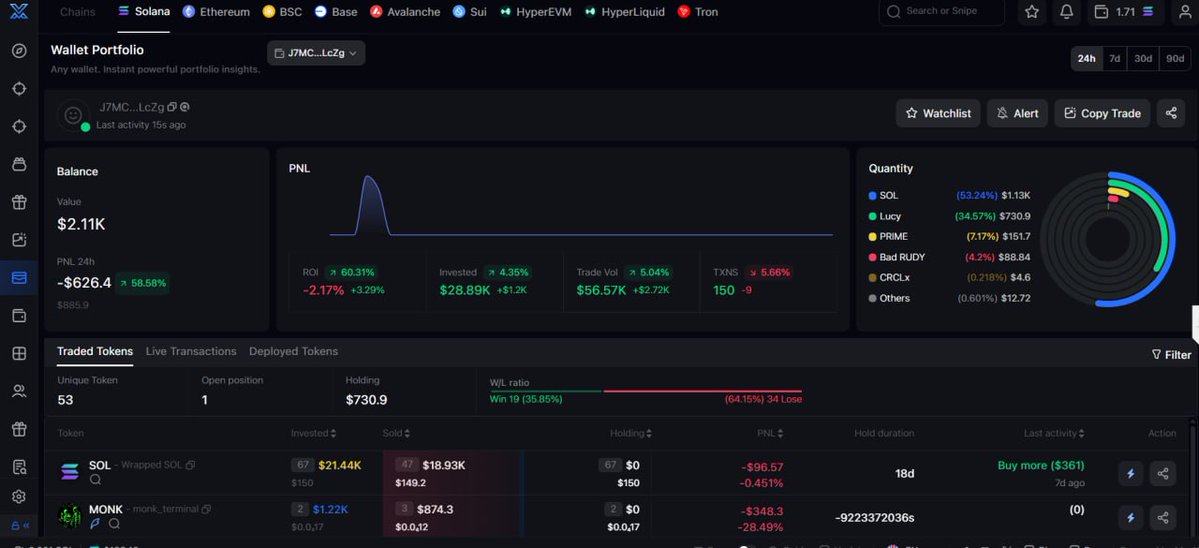This screenshot has height=548, width=1199.
Task: Select the highlighted portfolio icon in sidebar
Action: point(19,277)
